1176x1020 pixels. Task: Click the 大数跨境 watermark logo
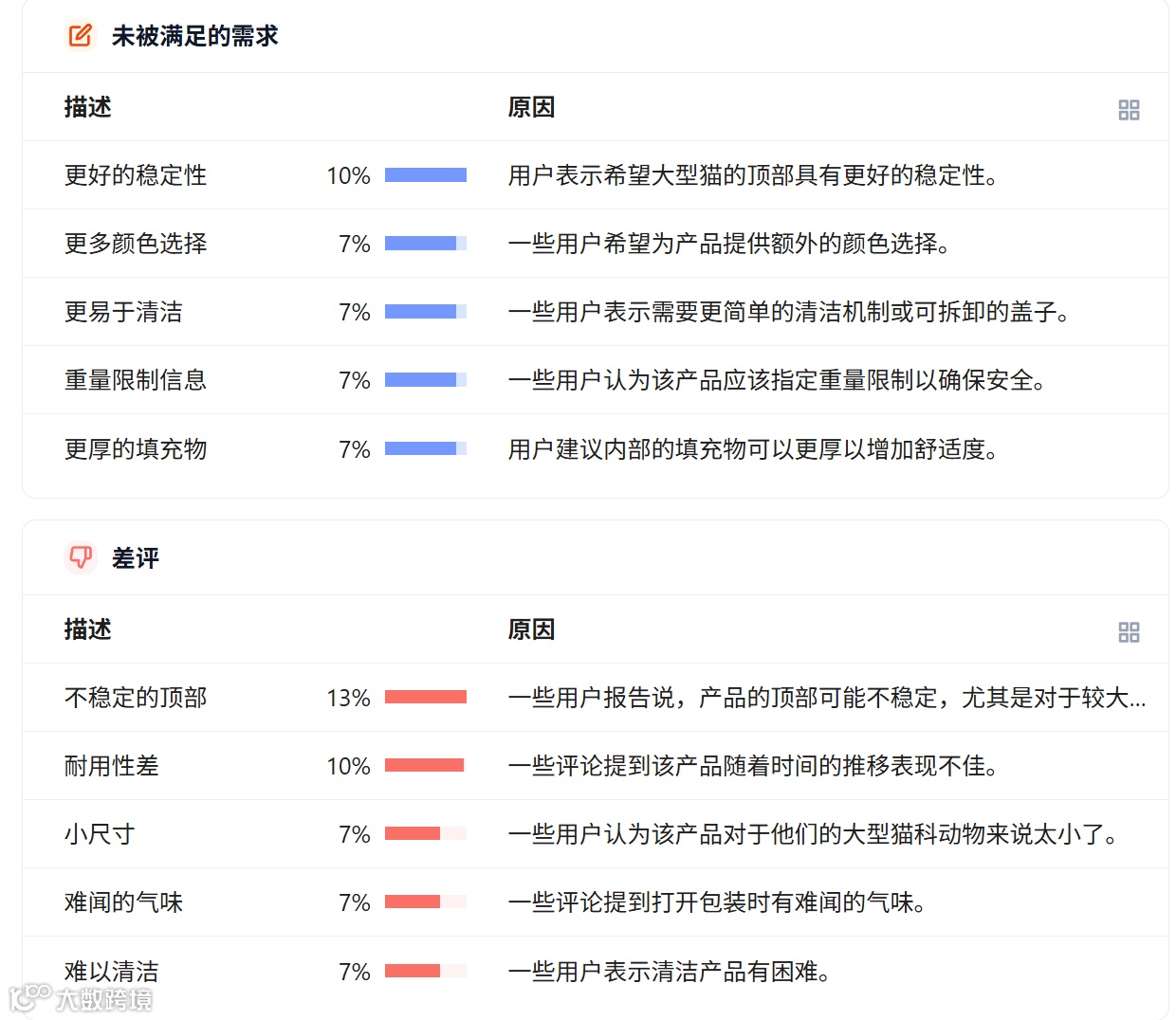pyautogui.click(x=82, y=998)
